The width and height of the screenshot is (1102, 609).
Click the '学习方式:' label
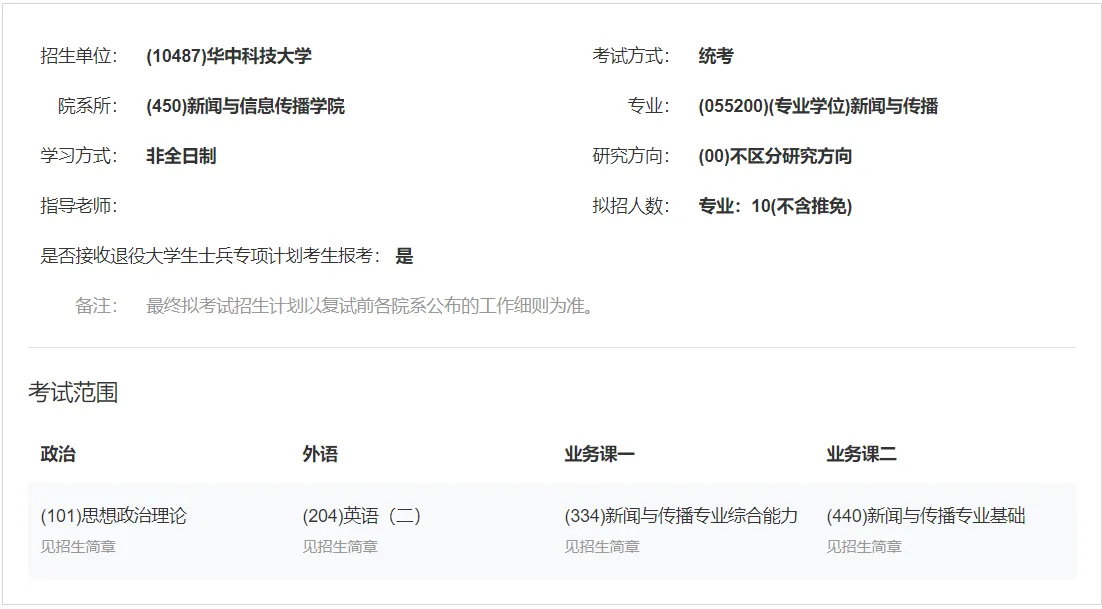[79, 156]
